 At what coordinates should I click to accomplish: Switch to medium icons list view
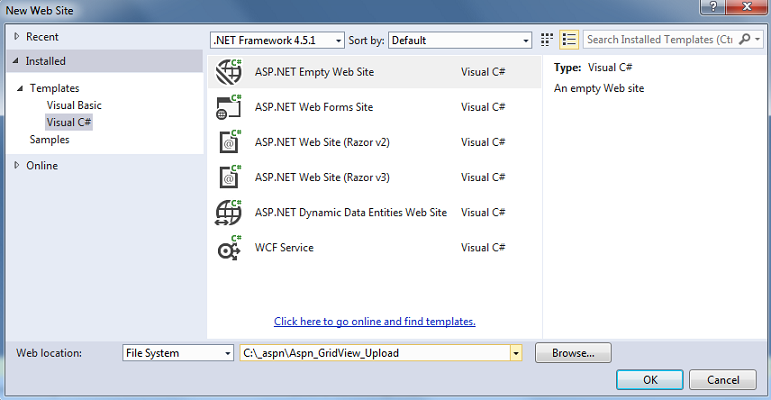pos(569,39)
